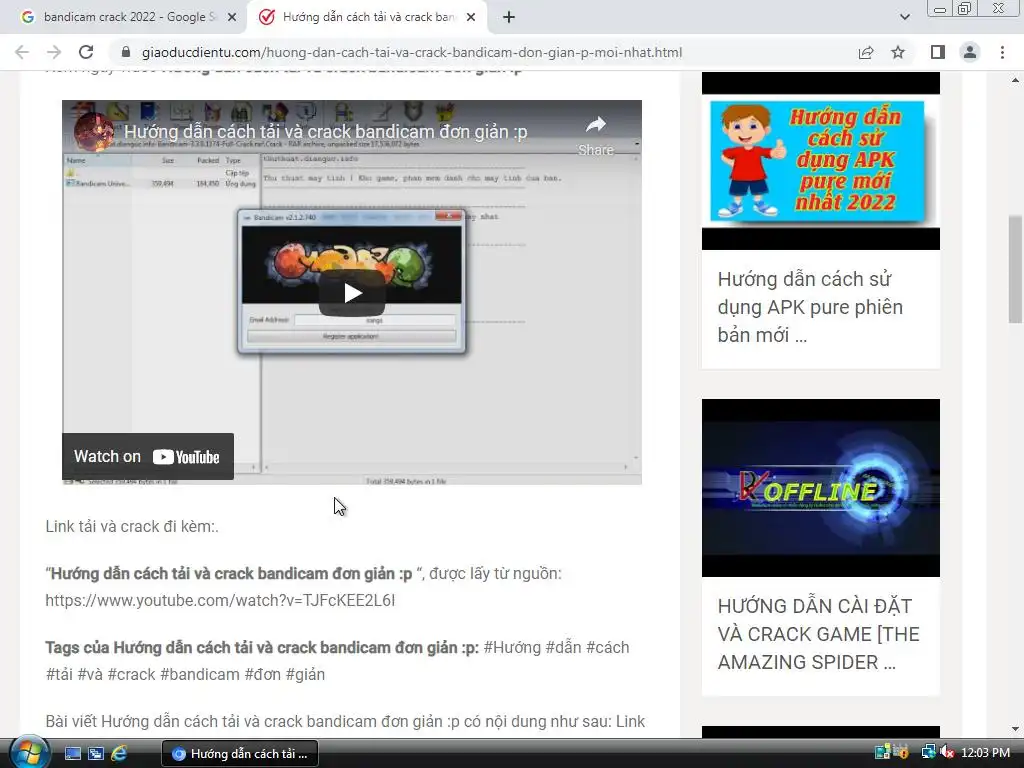The width and height of the screenshot is (1024, 768).
Task: Share this page from address bar
Action: 866,52
